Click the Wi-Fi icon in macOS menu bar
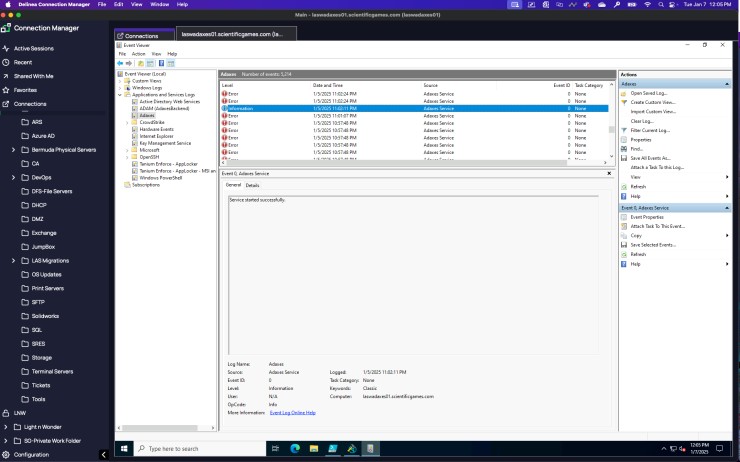 point(648,4)
